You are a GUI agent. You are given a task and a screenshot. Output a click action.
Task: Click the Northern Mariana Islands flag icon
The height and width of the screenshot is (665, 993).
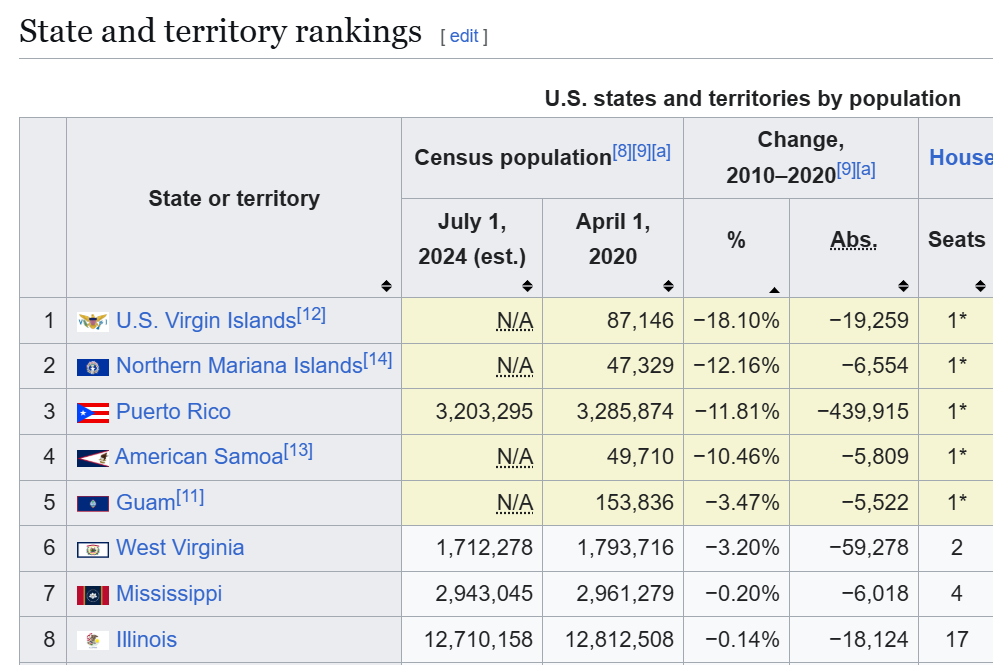pos(93,367)
